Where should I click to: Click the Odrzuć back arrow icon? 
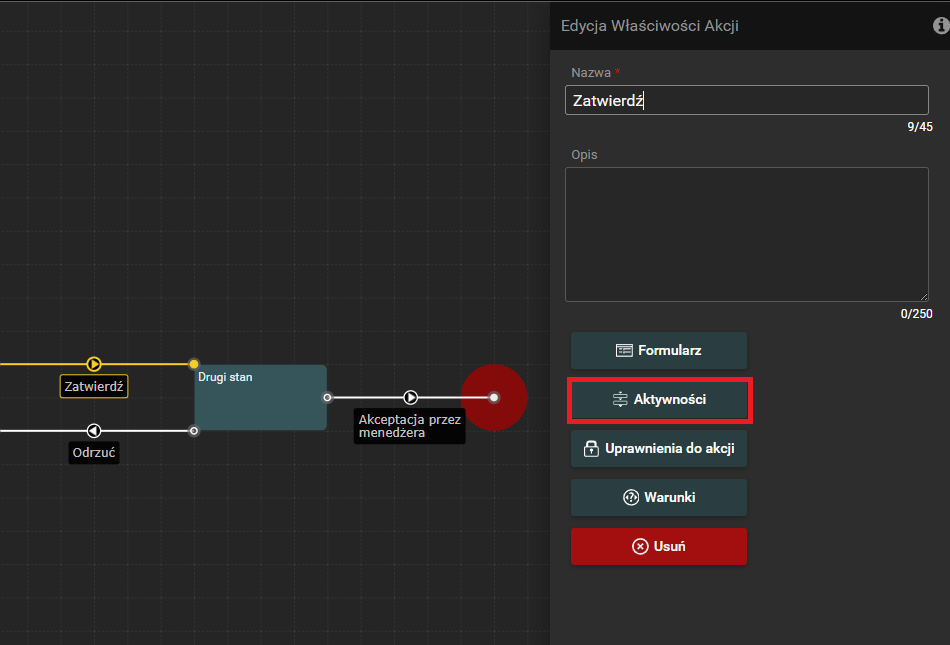(x=94, y=431)
